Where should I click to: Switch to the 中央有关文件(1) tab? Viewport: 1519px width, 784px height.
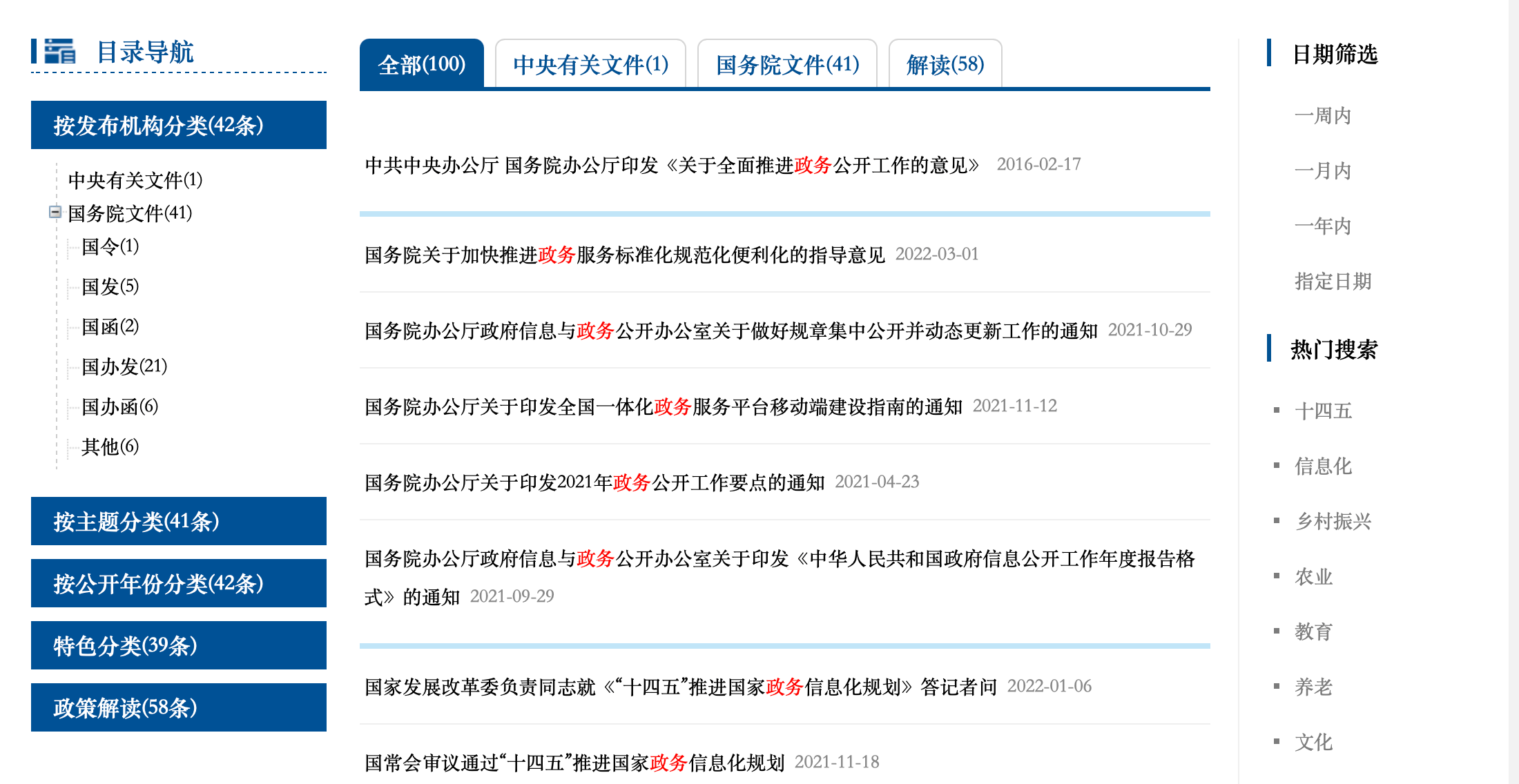(x=590, y=64)
